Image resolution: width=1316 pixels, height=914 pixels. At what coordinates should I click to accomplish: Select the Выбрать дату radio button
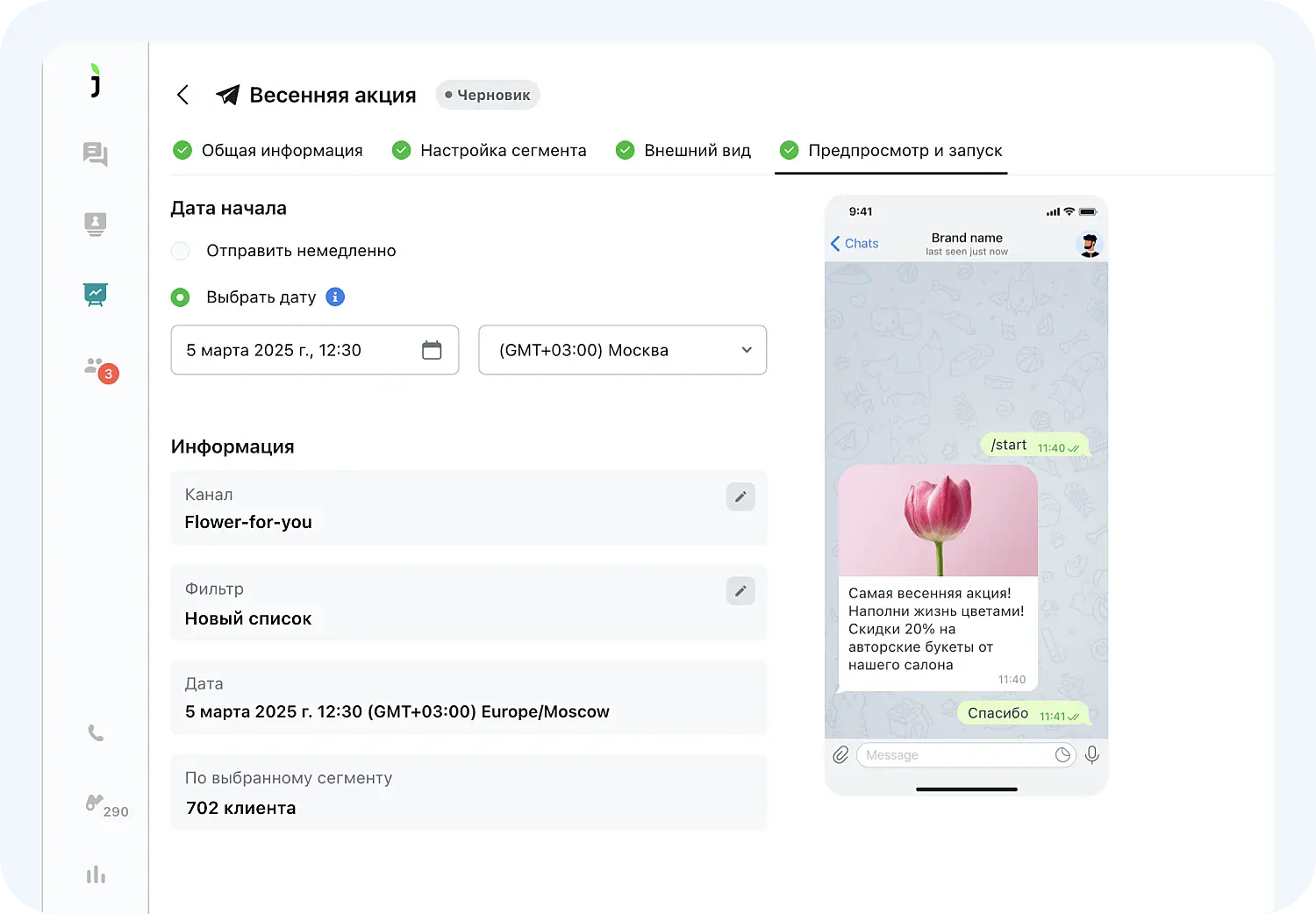tap(180, 296)
